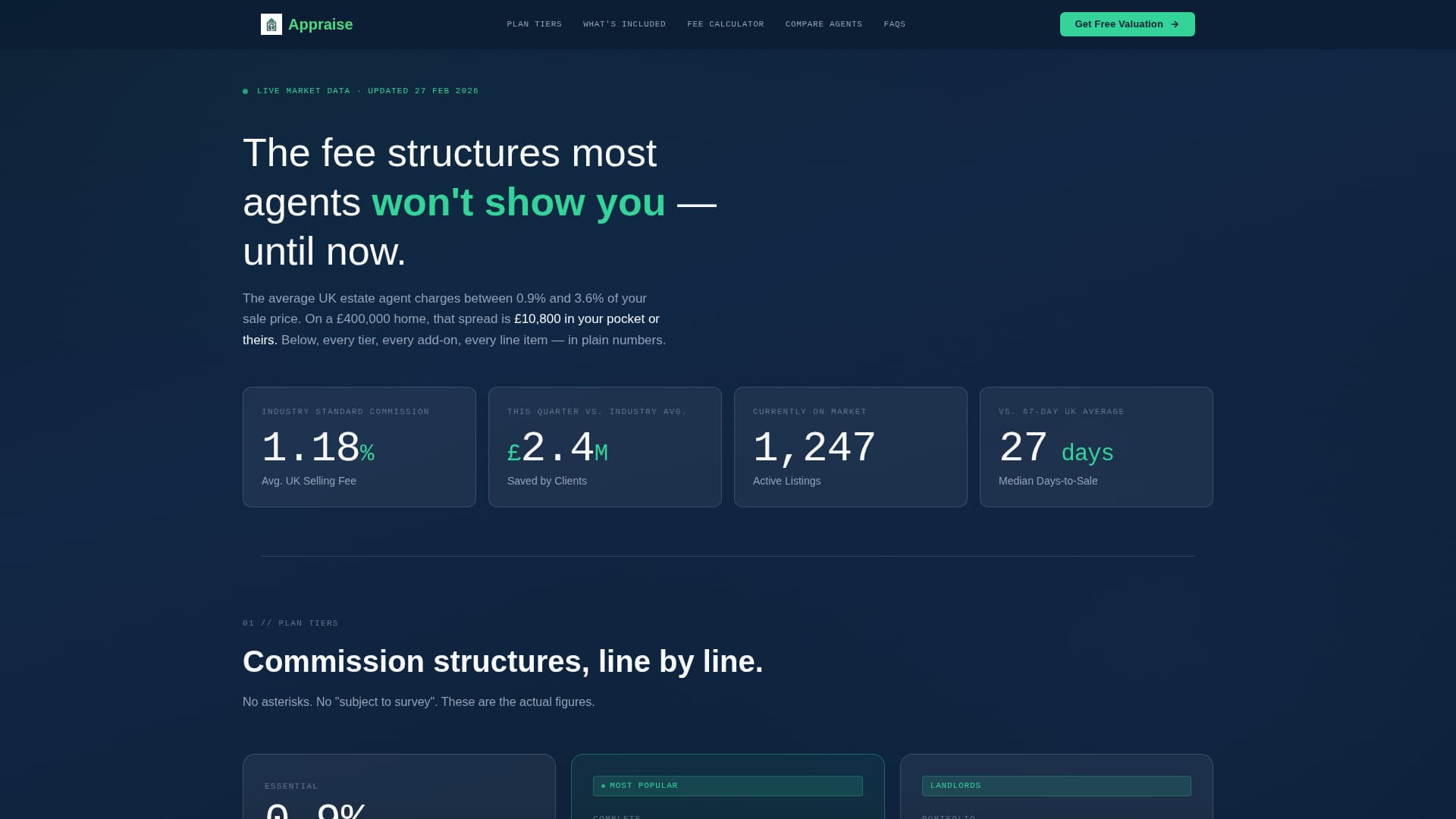Screen dimensions: 1456x819
Task: Click the green "won't show you" headline text
Action: coord(519,202)
